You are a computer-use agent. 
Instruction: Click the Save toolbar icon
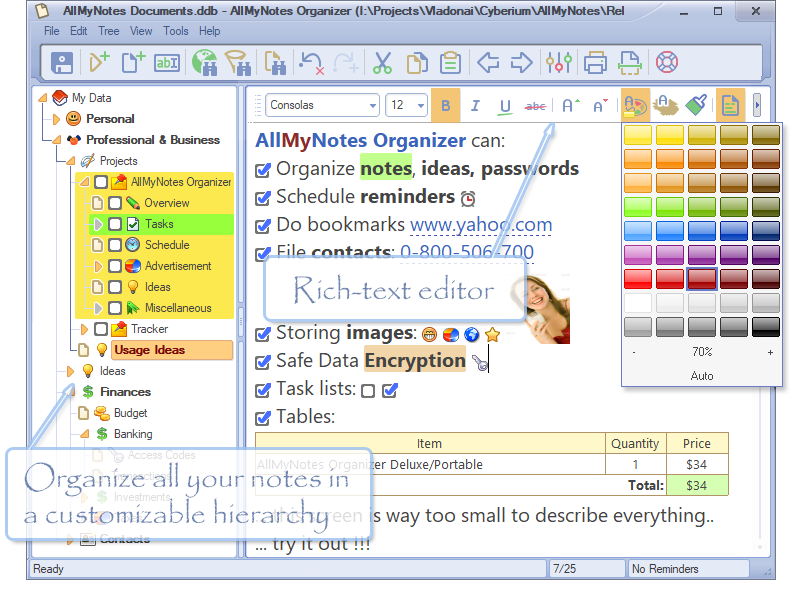click(x=62, y=63)
